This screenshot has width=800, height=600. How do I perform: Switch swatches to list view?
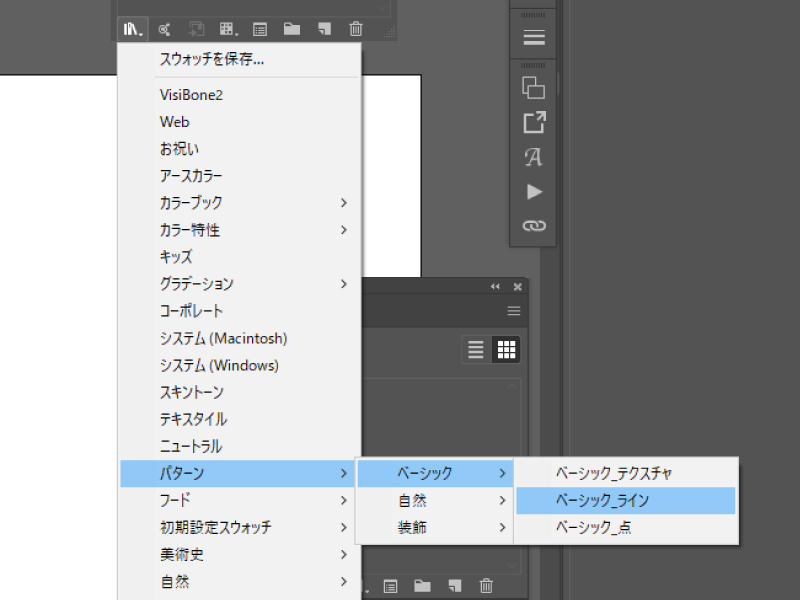(475, 349)
